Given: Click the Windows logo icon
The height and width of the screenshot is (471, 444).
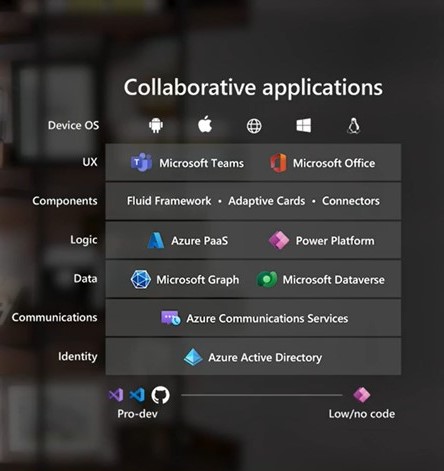Looking at the screenshot, I should pyautogui.click(x=304, y=125).
